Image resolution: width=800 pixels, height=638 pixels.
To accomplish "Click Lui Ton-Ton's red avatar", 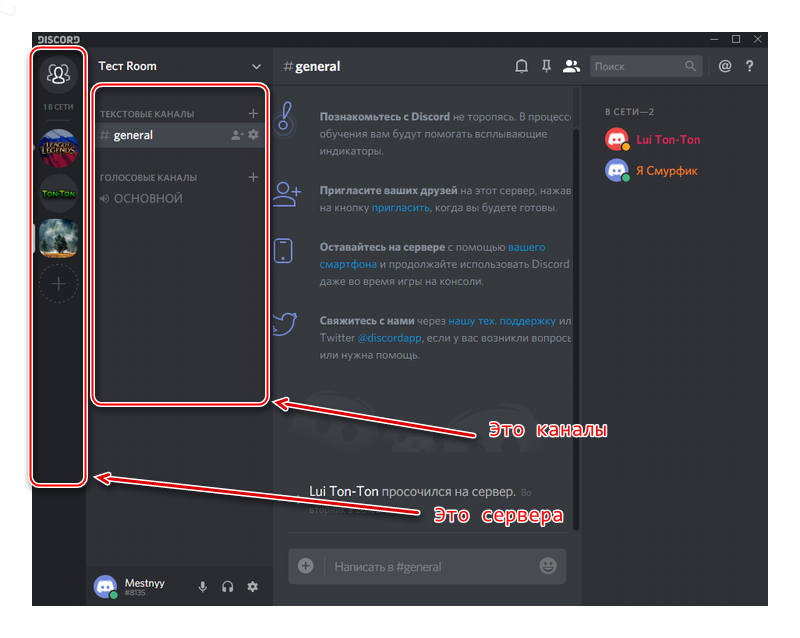I will (x=617, y=139).
